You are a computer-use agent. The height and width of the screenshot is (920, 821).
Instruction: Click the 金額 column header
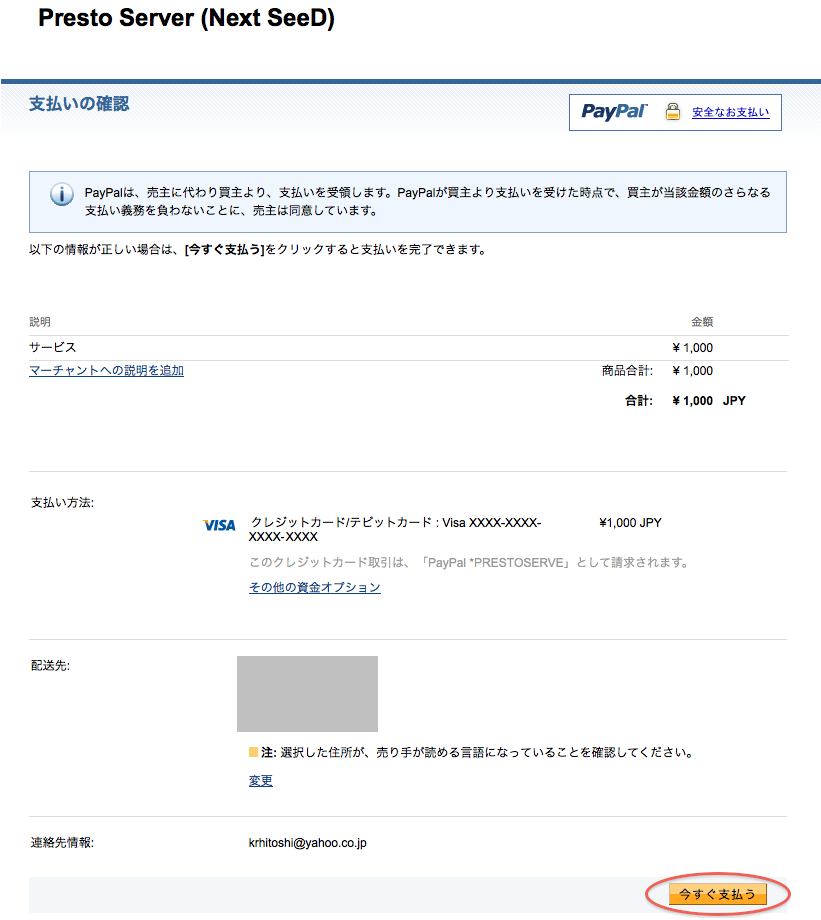click(702, 322)
